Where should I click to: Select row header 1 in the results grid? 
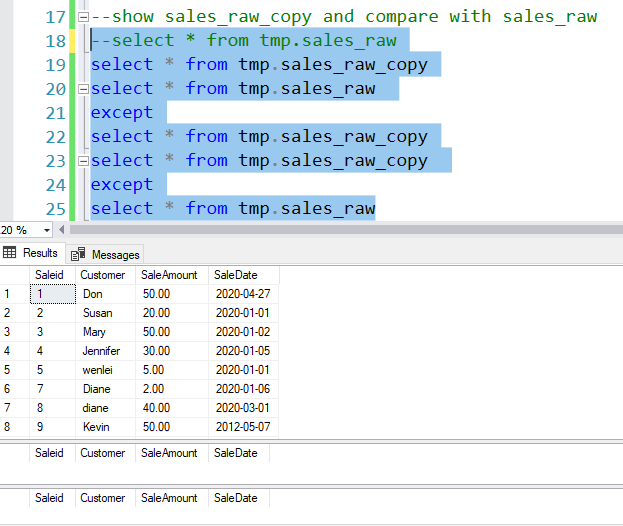[15, 294]
